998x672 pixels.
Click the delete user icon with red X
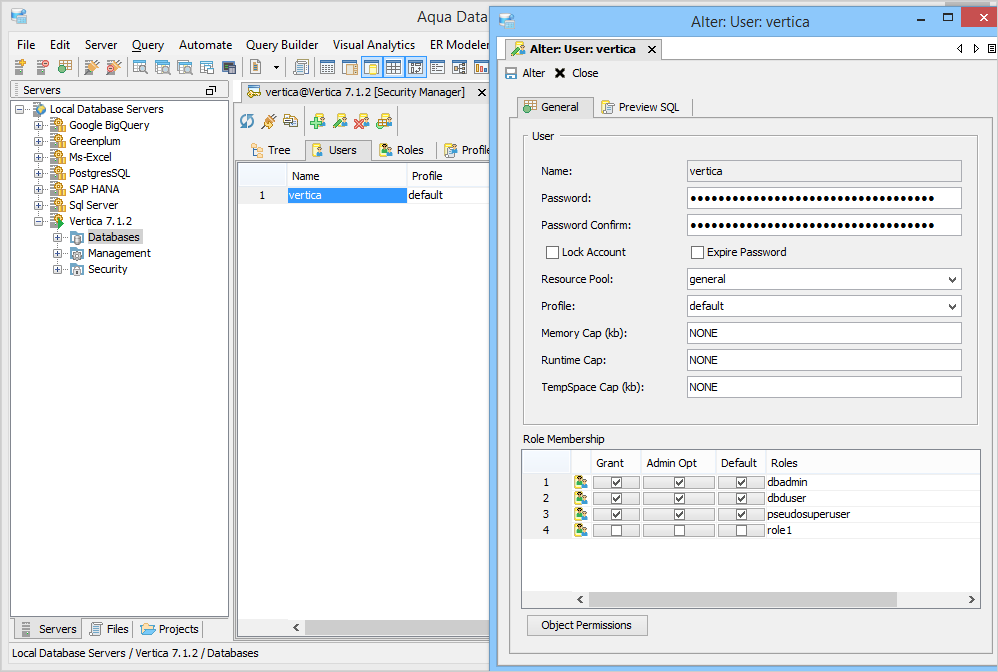(x=362, y=121)
